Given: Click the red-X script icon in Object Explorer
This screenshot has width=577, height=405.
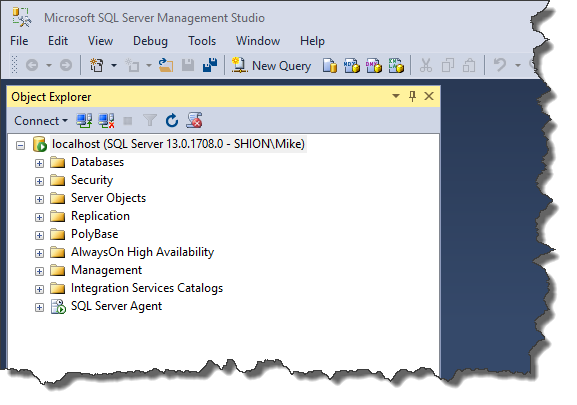Looking at the screenshot, I should 194,120.
